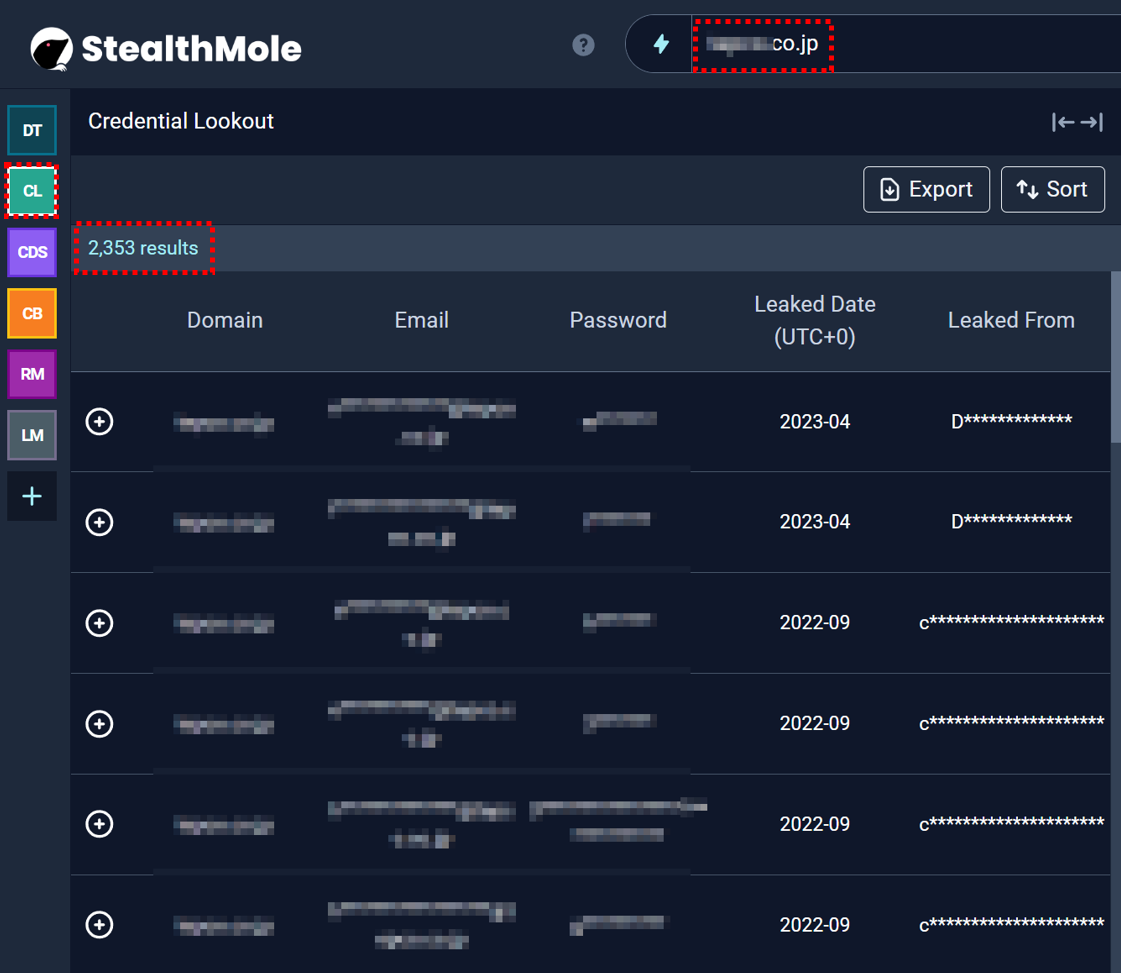Viewport: 1121px width, 973px height.
Task: Switch to the CB sidebar module
Action: pos(32,313)
